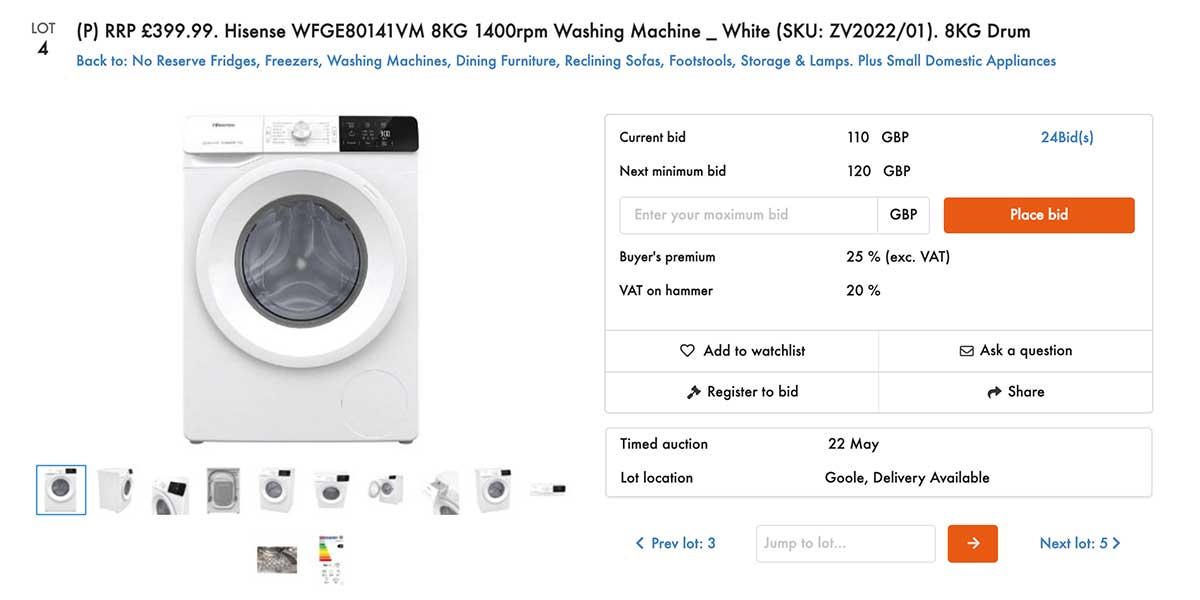Click the right chevron beside Next lot: 5
The width and height of the screenshot is (1200, 600).
point(1116,543)
